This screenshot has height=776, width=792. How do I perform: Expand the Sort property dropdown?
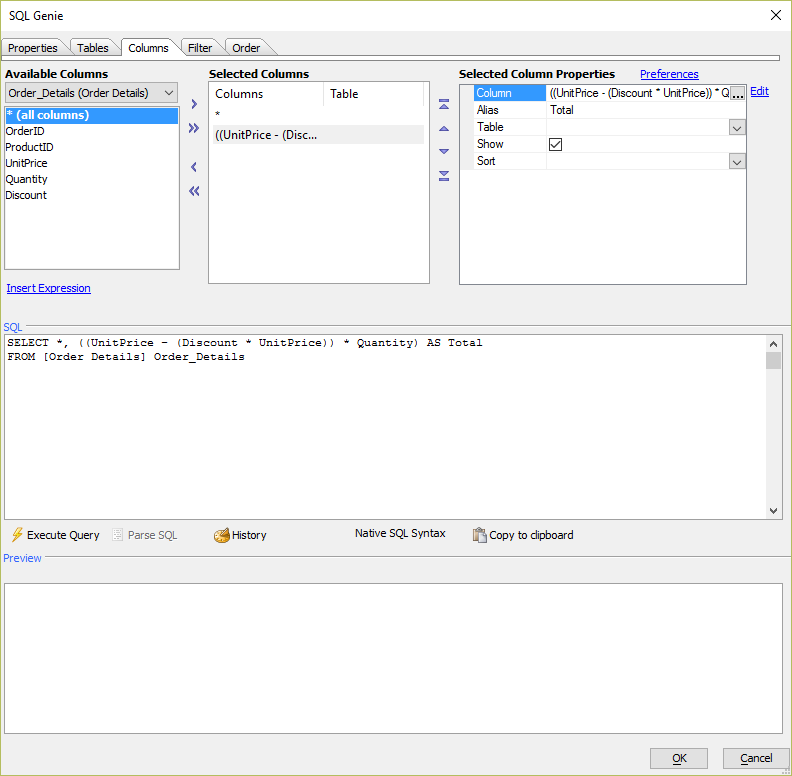coord(737,162)
